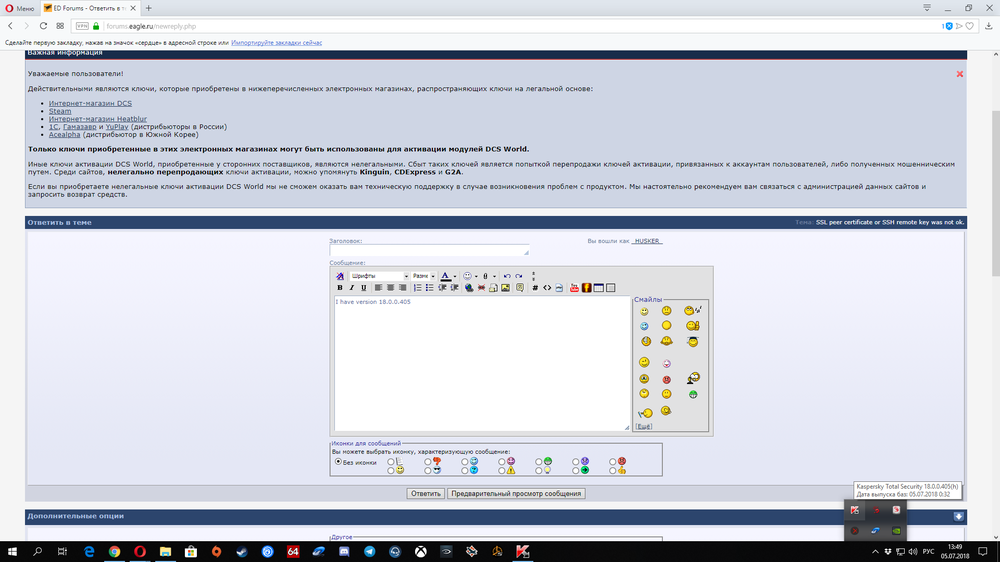Viewport: 1000px width, 562px height.
Task: Select the green arrow message icon radio
Action: 575,471
